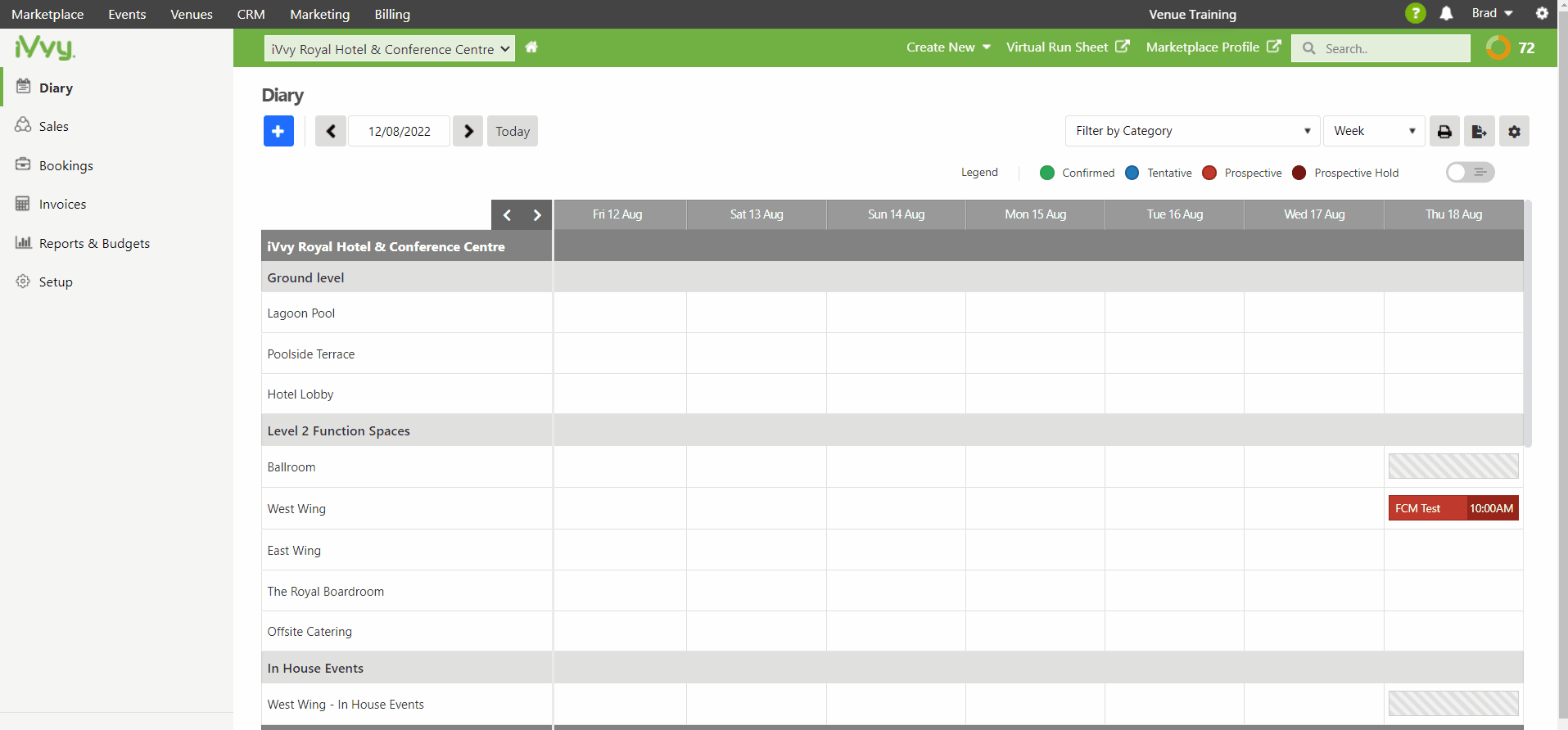This screenshot has width=1568, height=730.
Task: Shift calendar columns left
Action: [507, 215]
